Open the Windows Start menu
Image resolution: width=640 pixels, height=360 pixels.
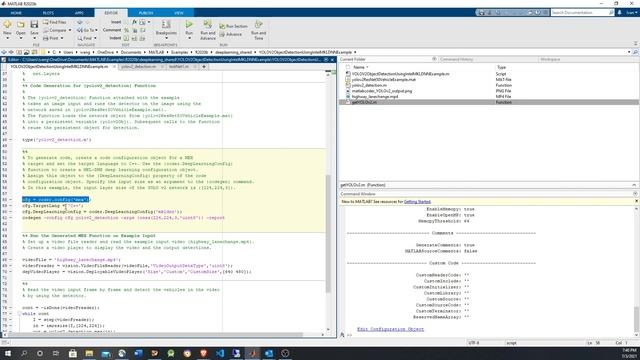tap(7, 353)
